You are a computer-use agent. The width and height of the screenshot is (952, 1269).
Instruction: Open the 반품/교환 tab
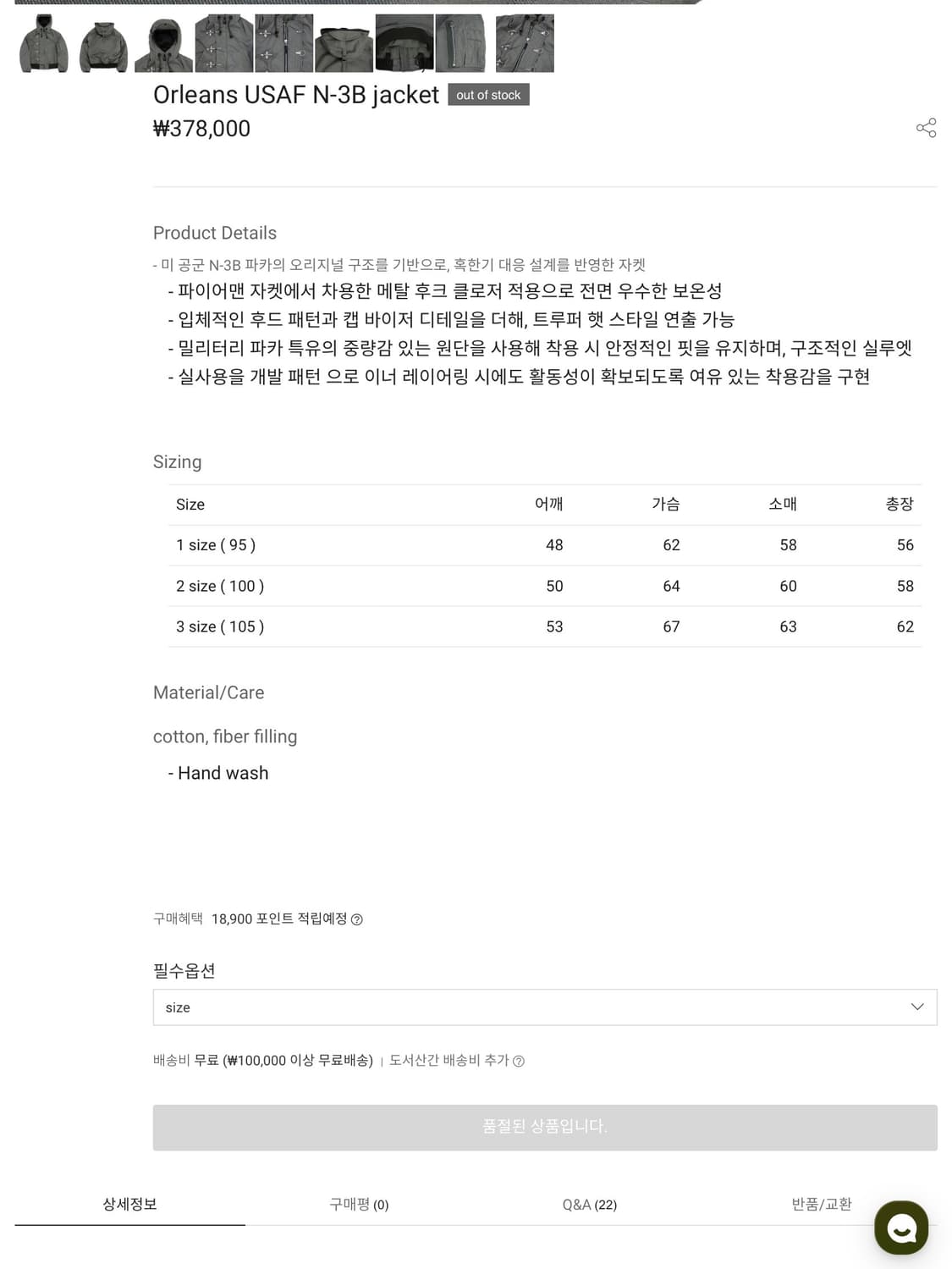coord(821,1204)
